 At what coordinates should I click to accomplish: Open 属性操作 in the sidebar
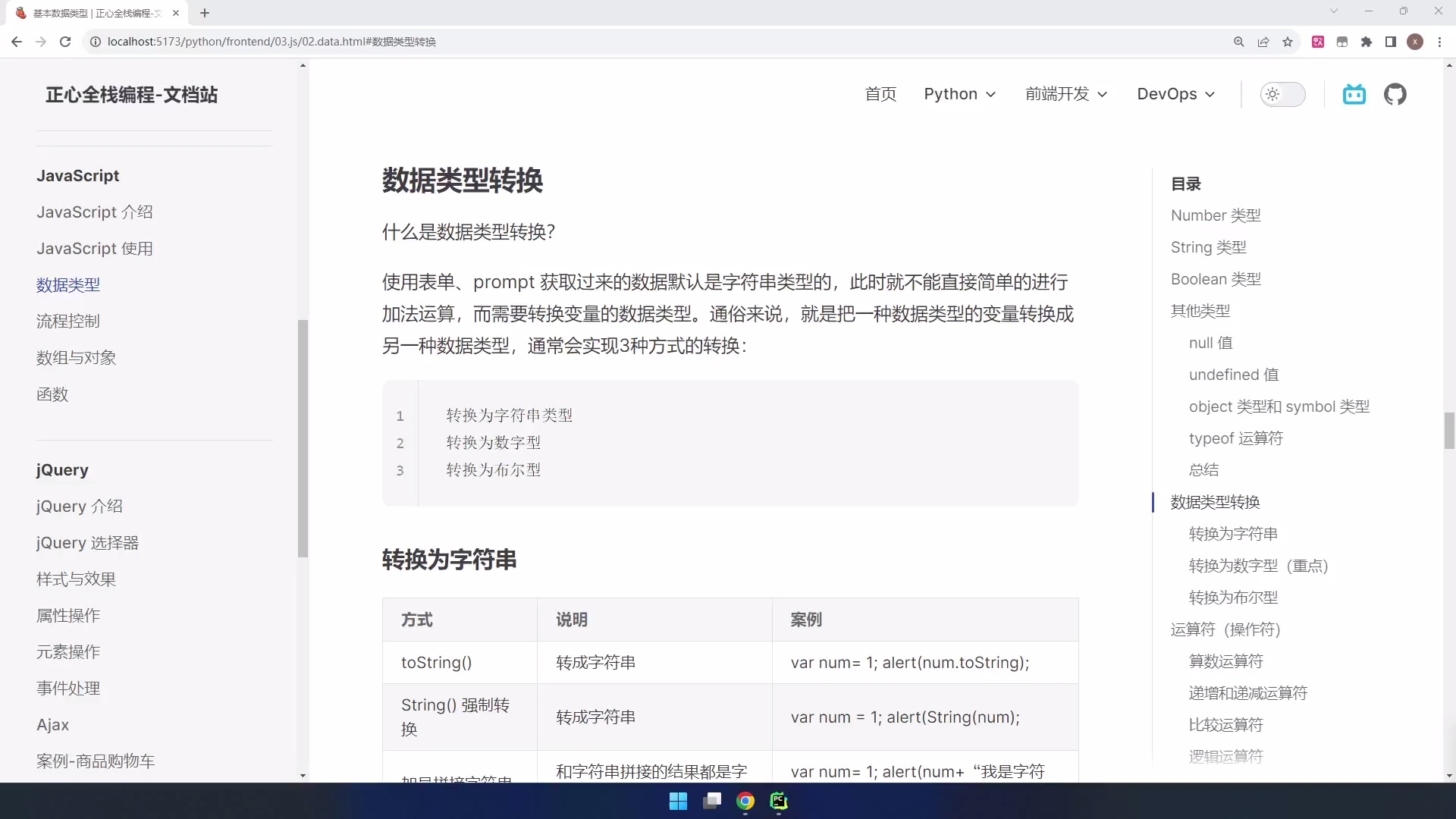coord(68,616)
